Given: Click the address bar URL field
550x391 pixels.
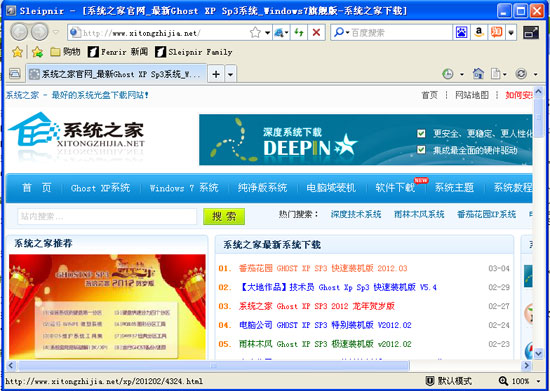Looking at the screenshot, I should [159, 33].
